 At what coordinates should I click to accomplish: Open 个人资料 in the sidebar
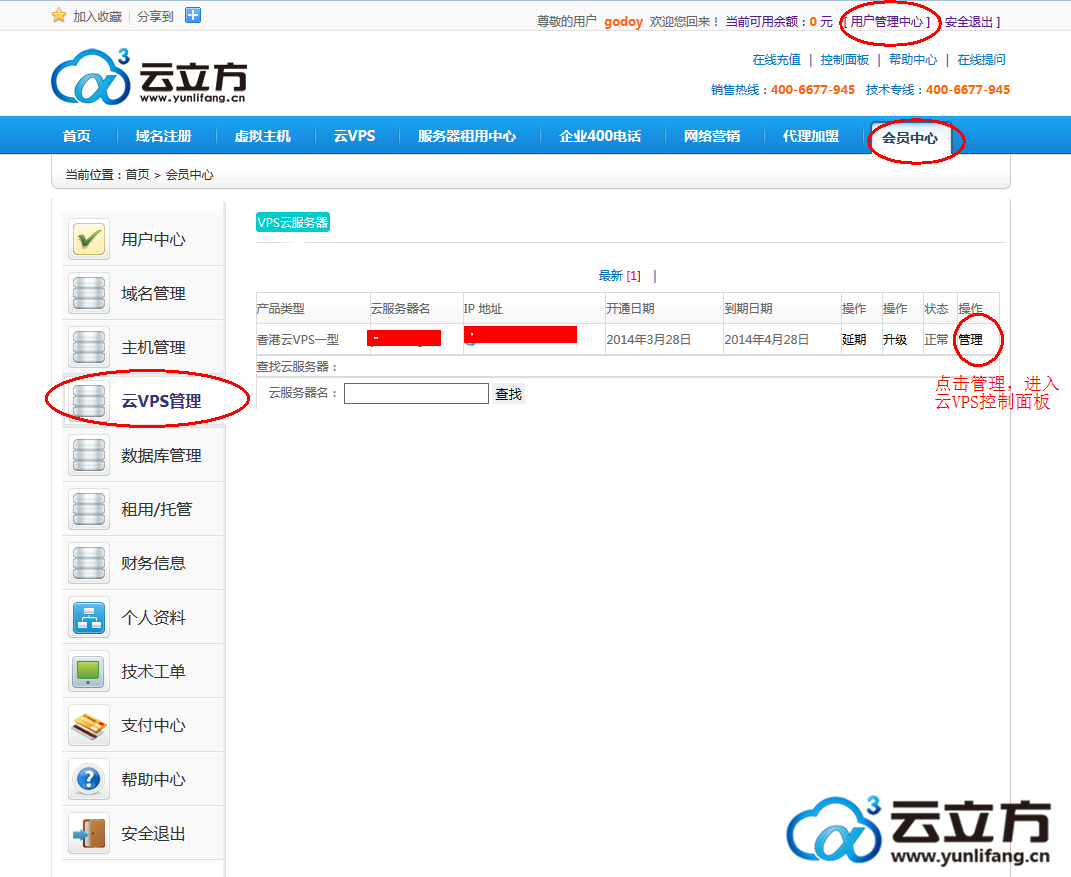click(x=153, y=617)
